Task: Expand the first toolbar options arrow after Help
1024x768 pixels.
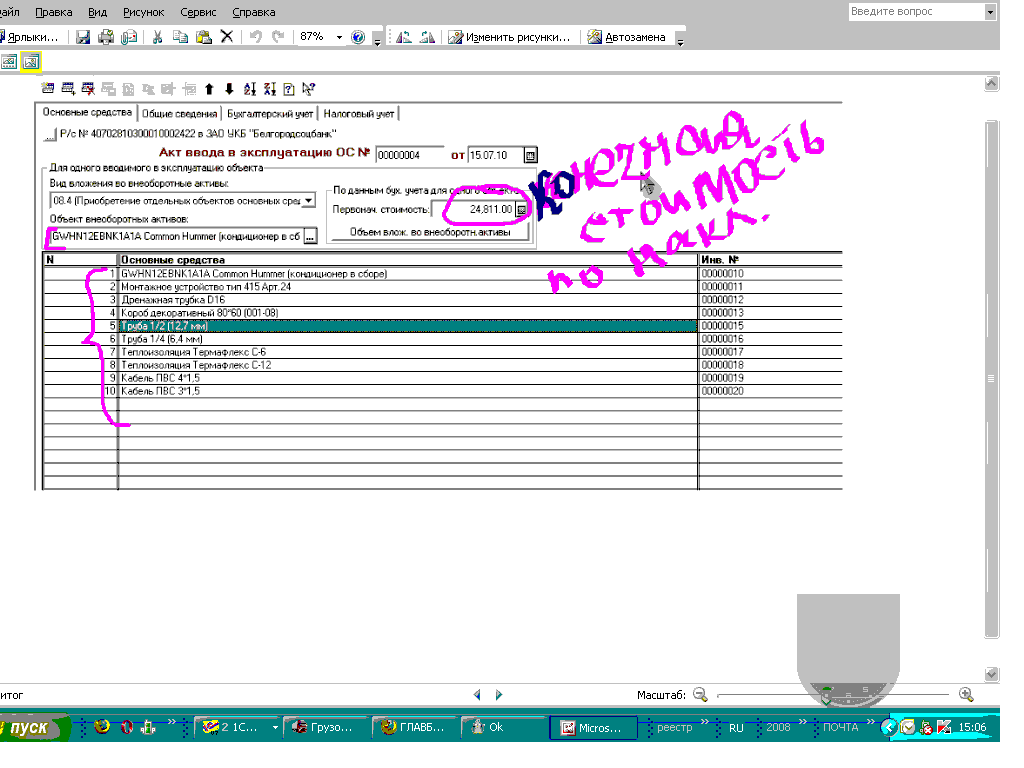Action: click(x=377, y=42)
